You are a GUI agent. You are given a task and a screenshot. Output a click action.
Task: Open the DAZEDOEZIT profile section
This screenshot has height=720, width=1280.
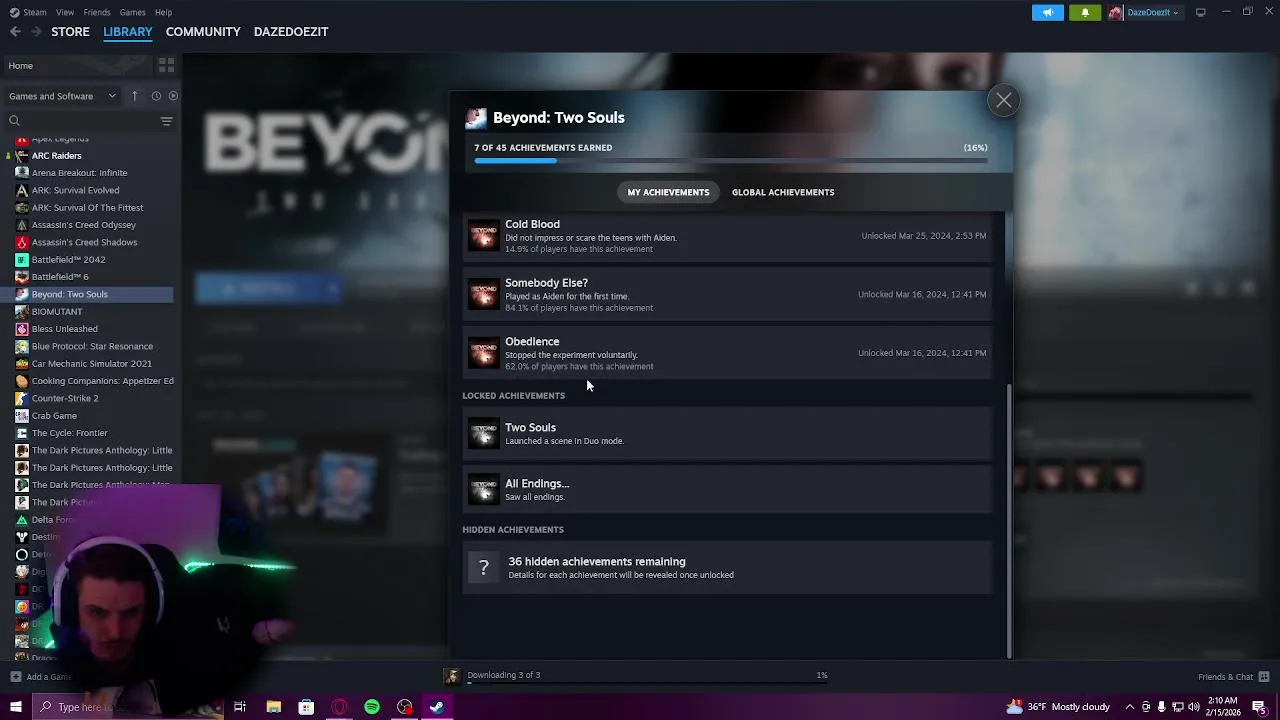(x=291, y=32)
